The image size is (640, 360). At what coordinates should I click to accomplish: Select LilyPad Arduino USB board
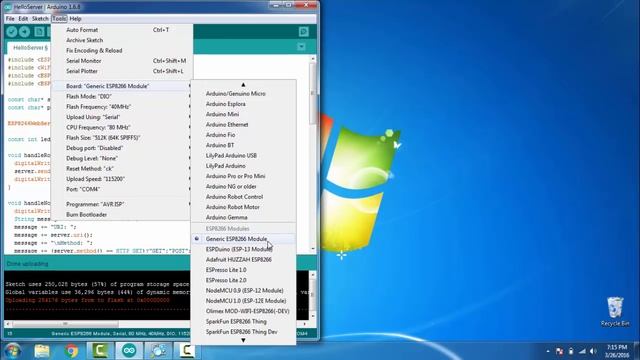click(x=243, y=156)
